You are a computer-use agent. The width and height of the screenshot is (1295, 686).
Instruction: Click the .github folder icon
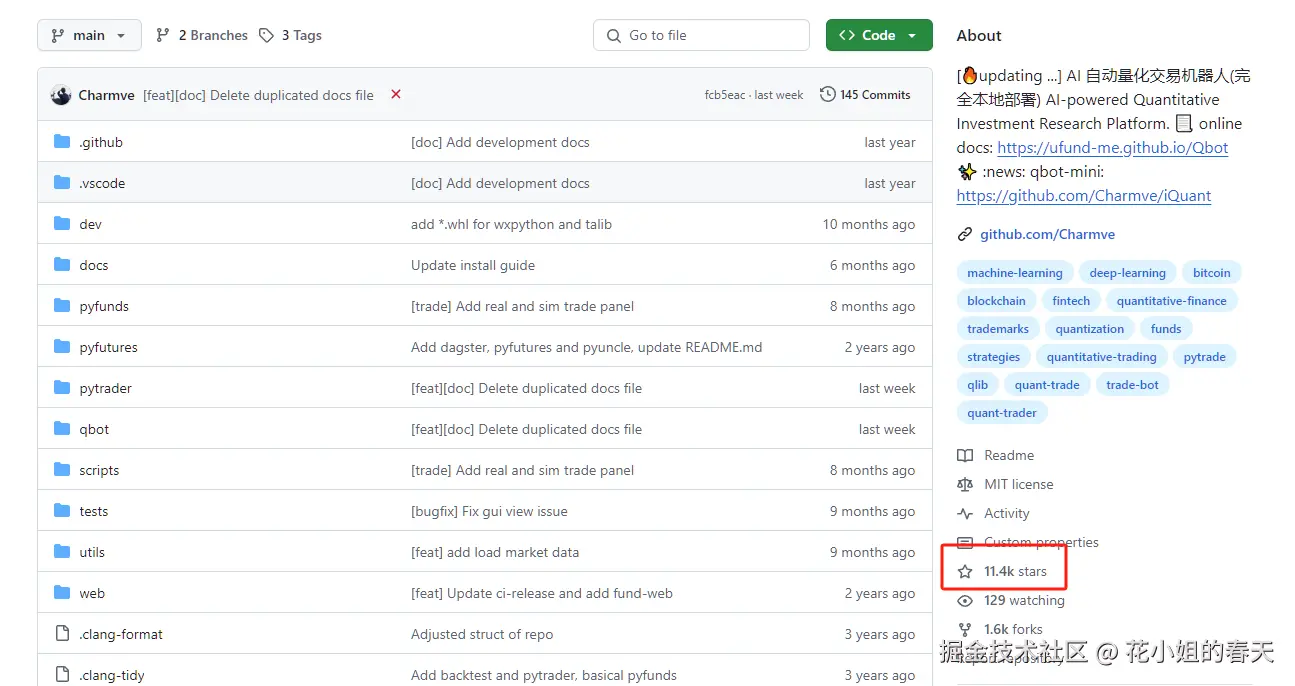[62, 142]
